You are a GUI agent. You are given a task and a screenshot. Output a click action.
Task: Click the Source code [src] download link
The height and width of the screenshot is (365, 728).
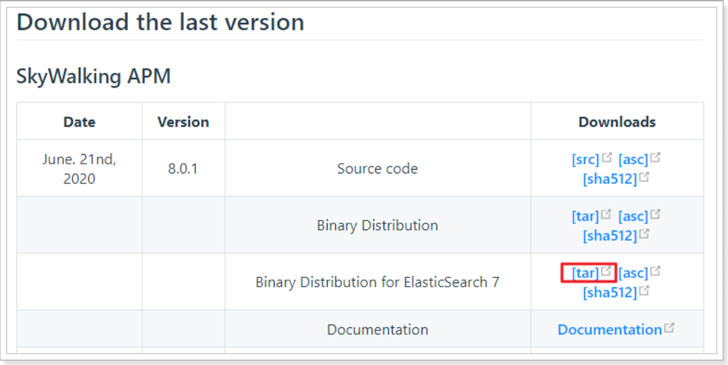pos(585,159)
